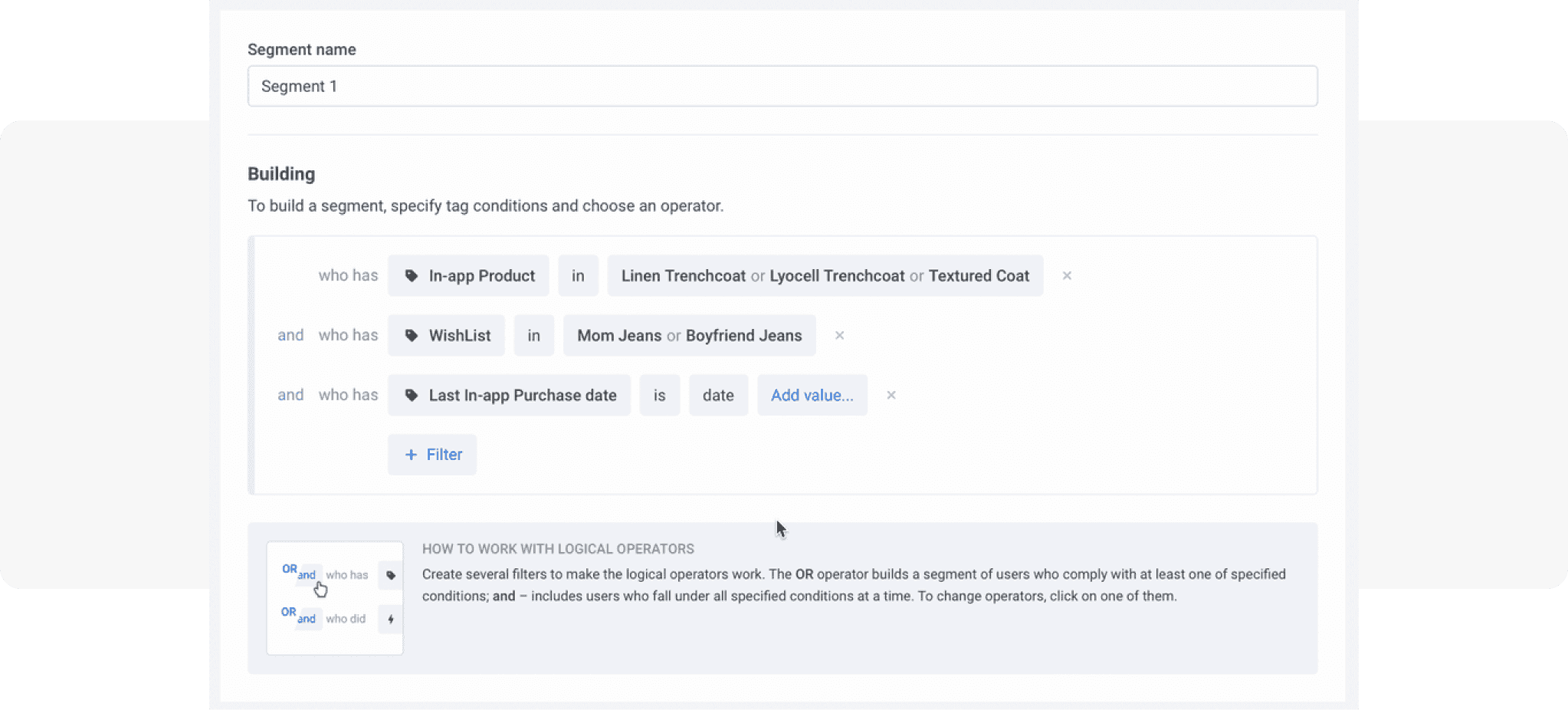
Task: Open the 'in' operator dropdown for In-app Product
Action: [x=578, y=276]
